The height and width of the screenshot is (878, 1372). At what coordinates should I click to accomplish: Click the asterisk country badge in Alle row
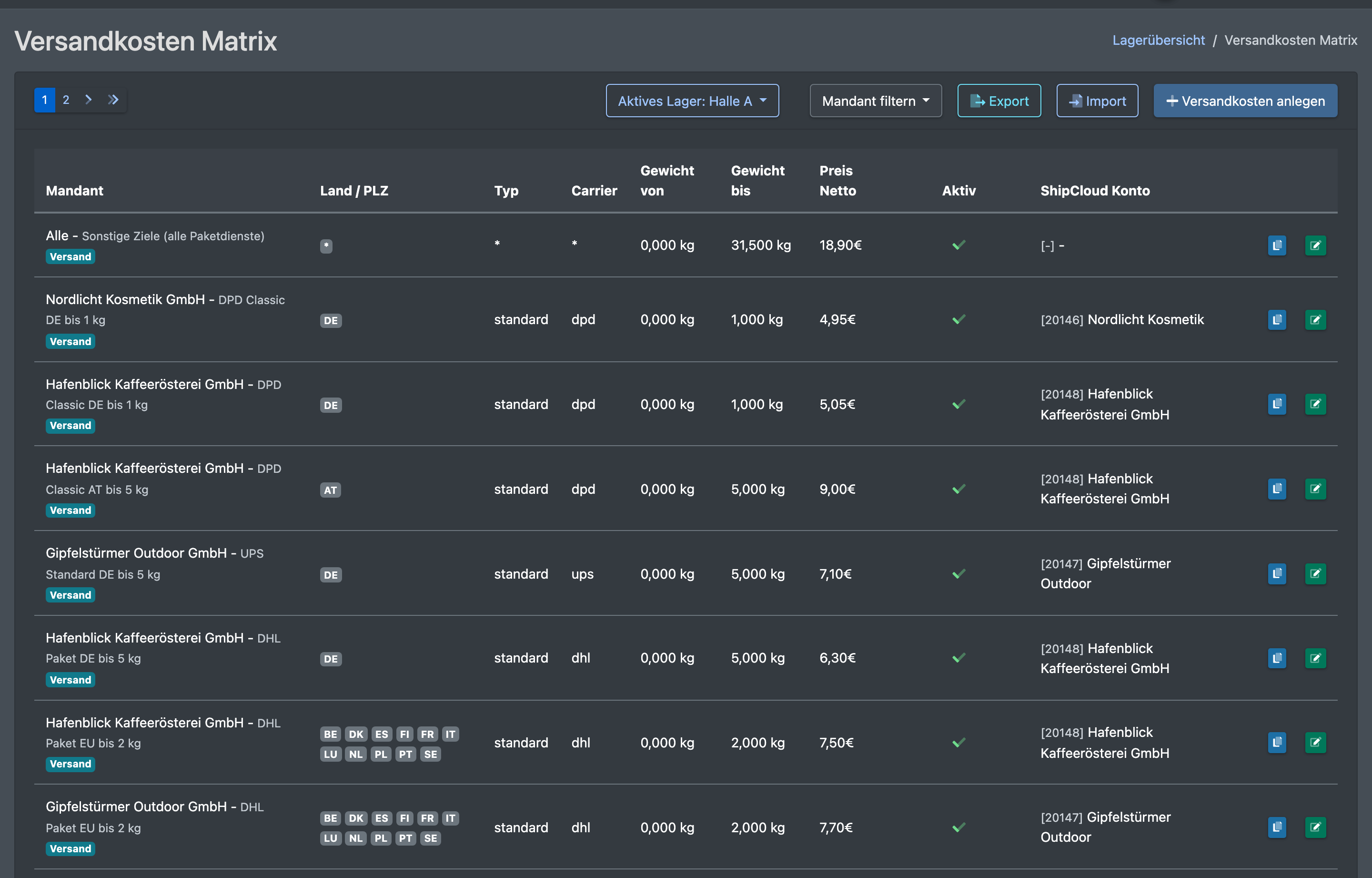click(326, 246)
